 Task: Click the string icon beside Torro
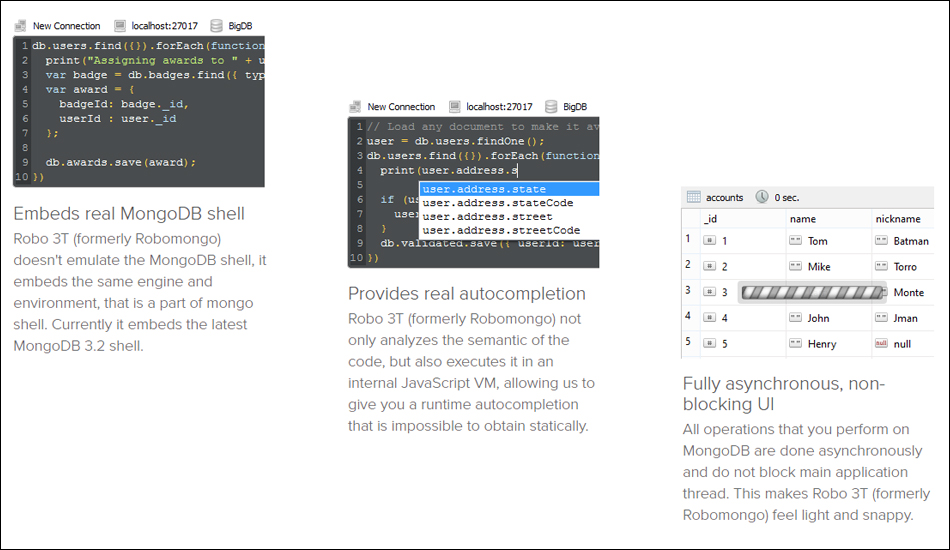[882, 266]
